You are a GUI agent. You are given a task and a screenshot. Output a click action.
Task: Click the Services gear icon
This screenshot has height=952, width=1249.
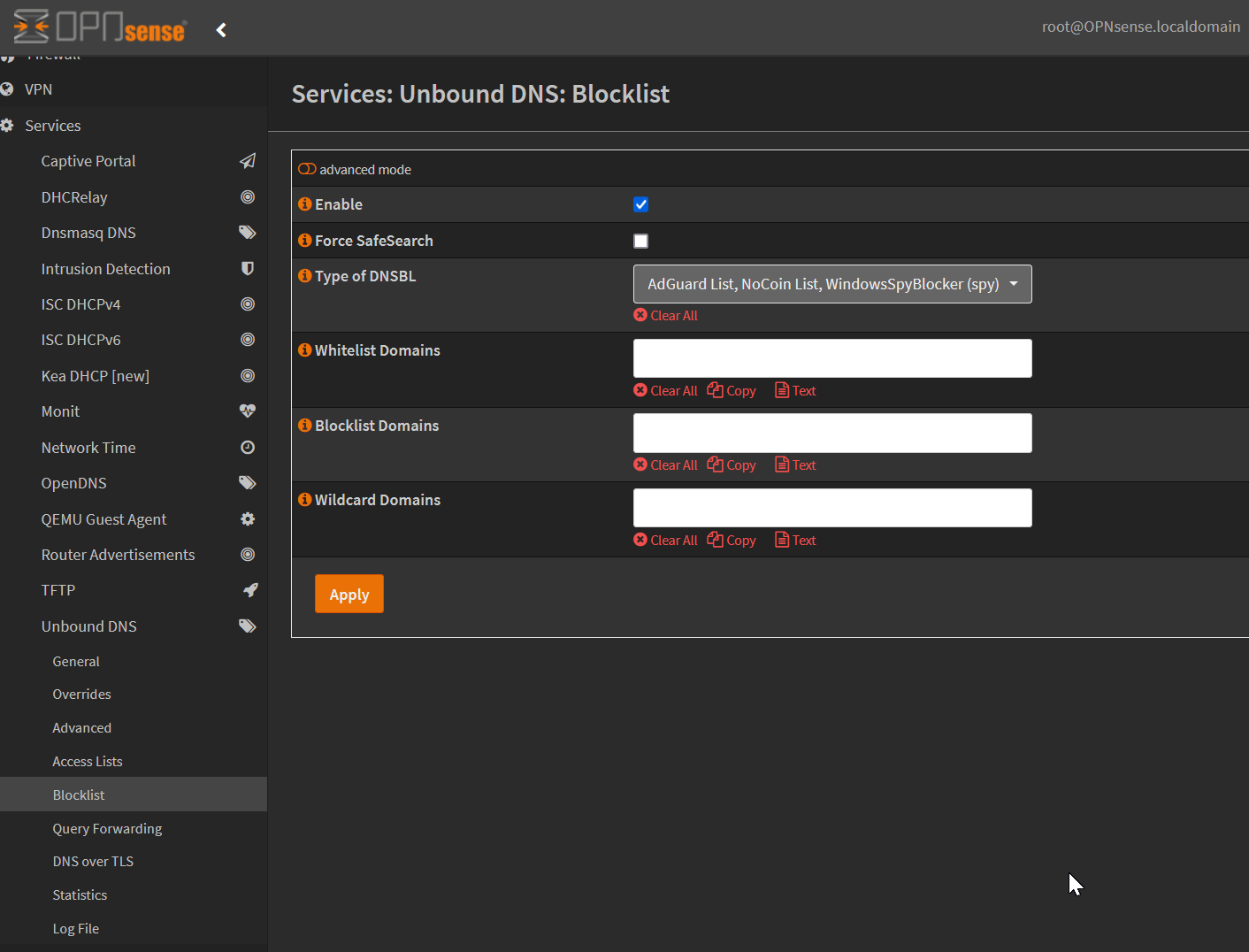click(7, 126)
